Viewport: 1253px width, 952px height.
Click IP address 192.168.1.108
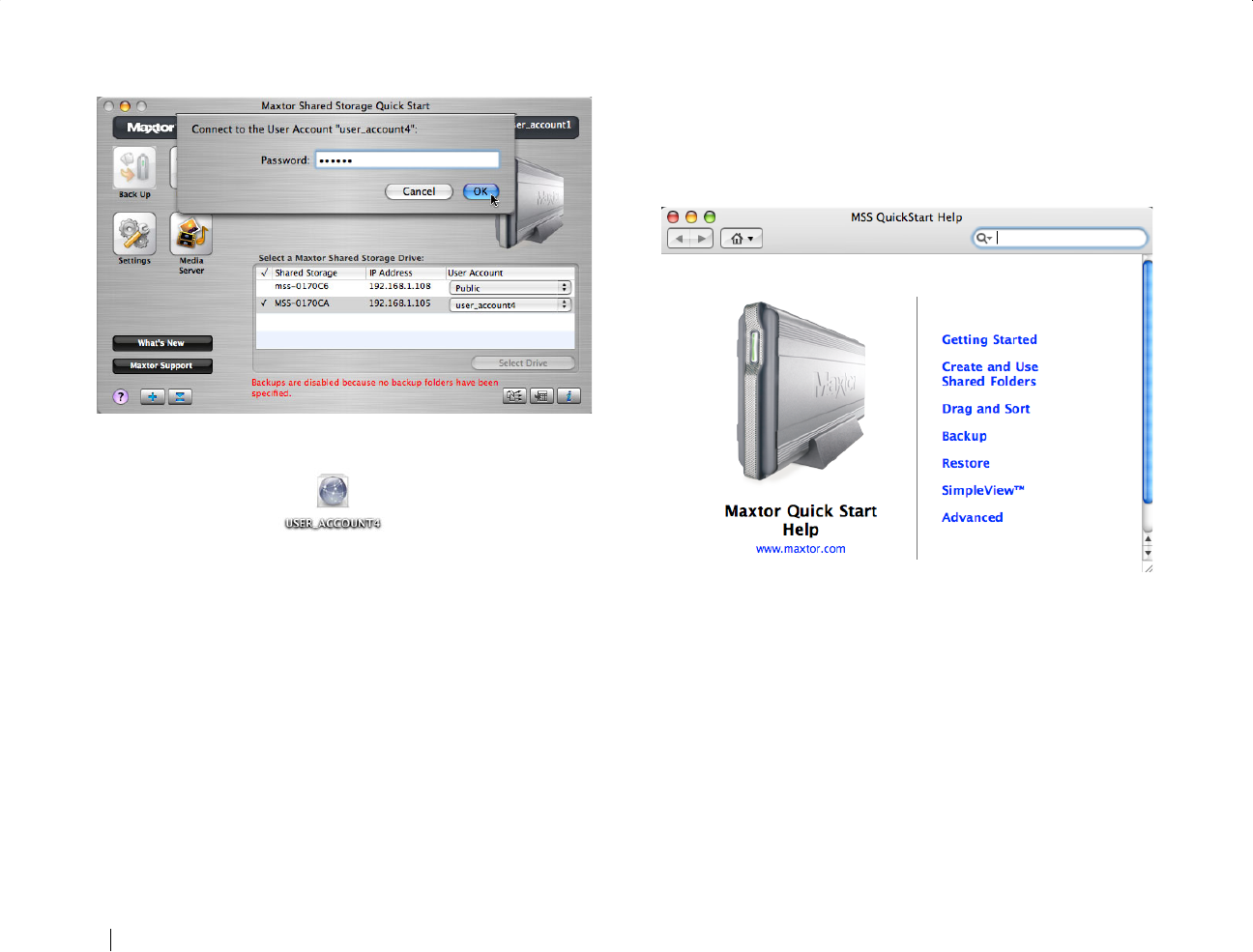[399, 286]
